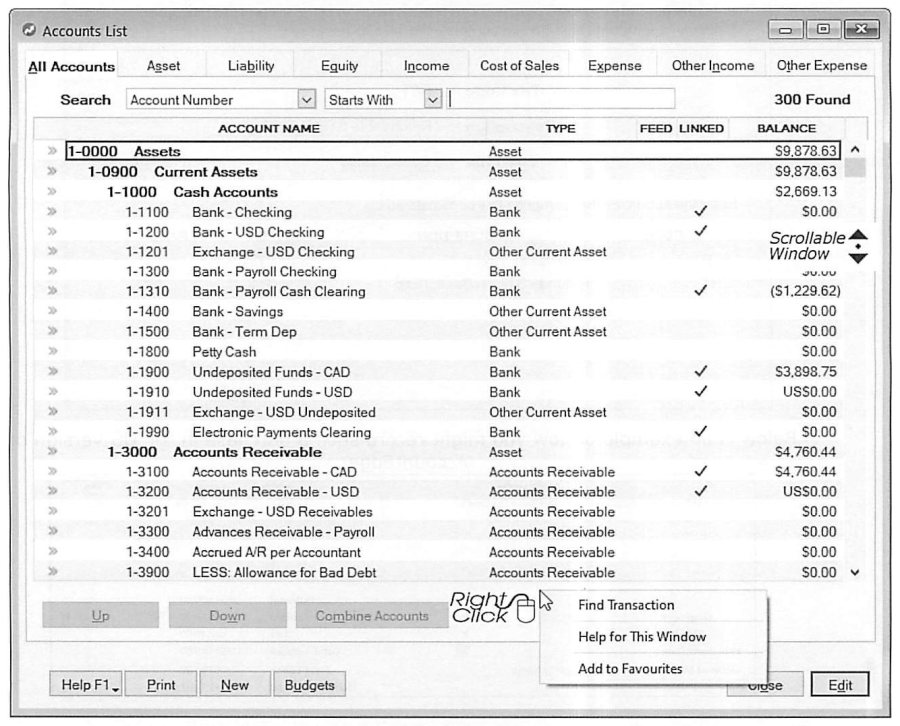The image size is (900, 726).
Task: Switch to the Expense tab
Action: pos(614,66)
